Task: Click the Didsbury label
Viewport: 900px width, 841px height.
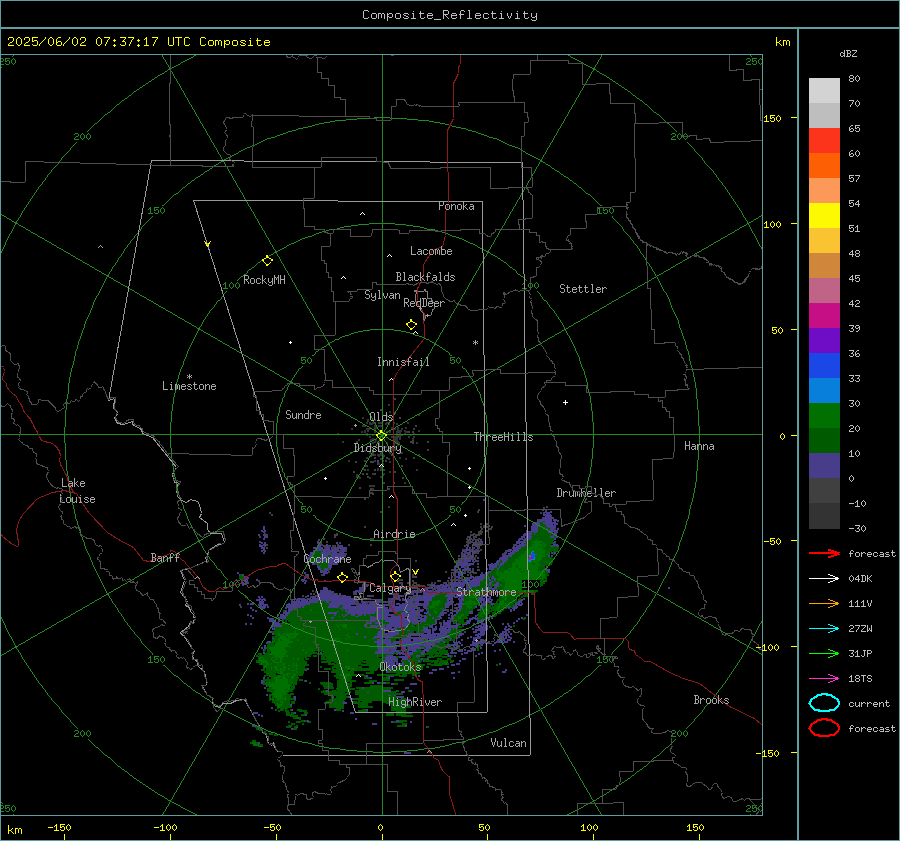Action: pos(377,448)
